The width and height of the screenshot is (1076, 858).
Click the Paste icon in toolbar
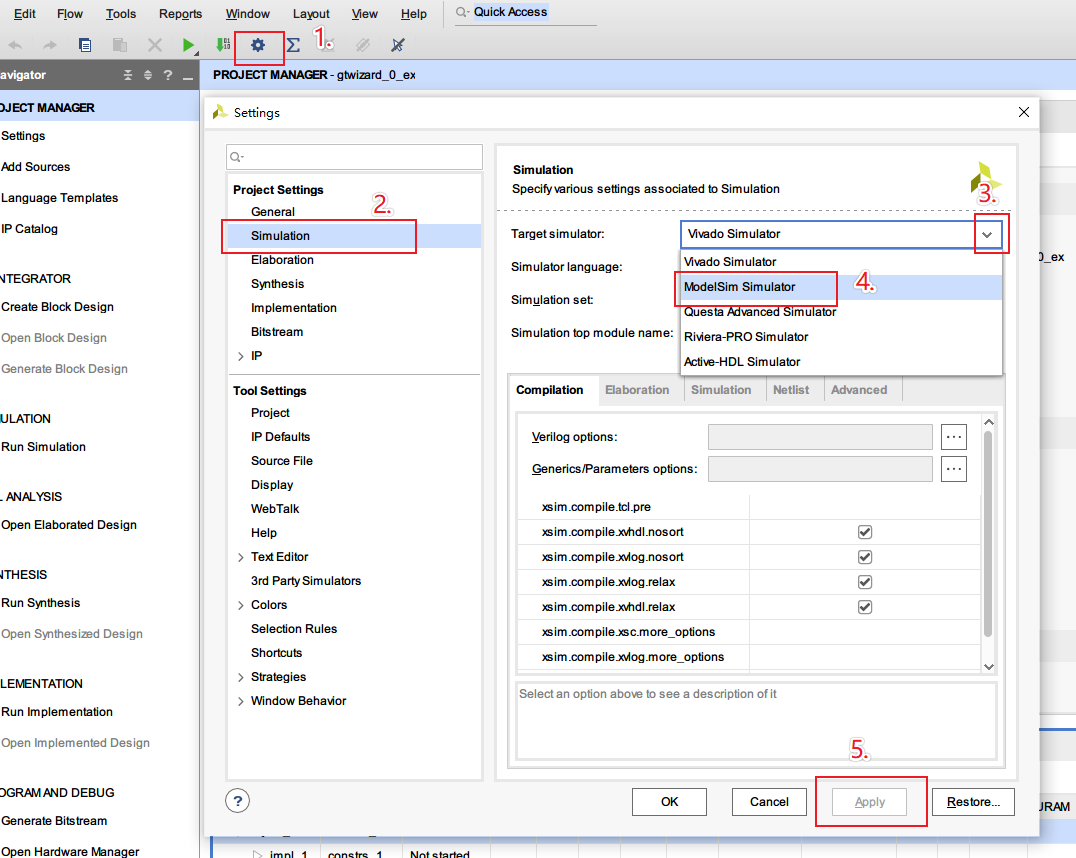pos(120,45)
